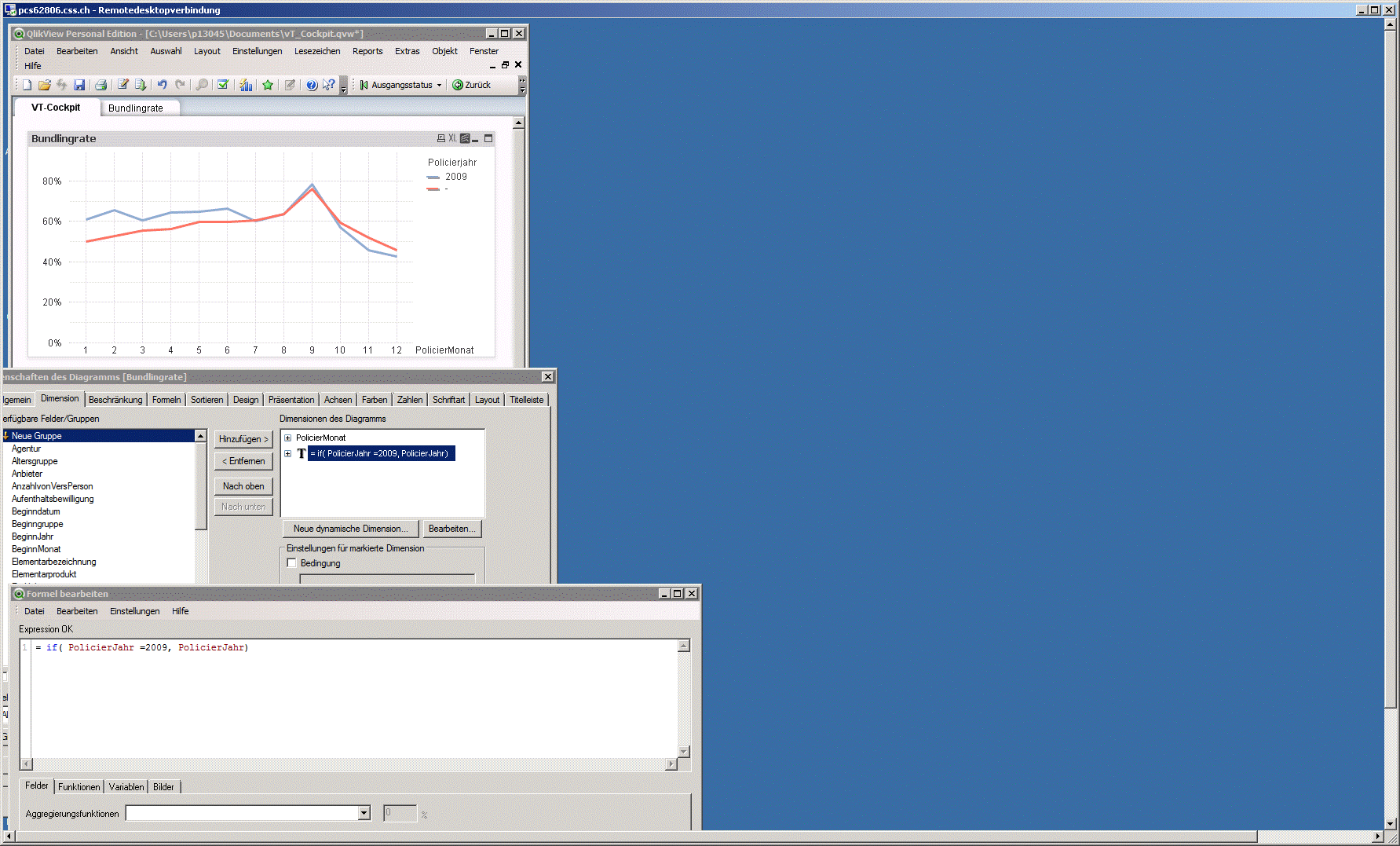Click the < Entfernen button
Screen dimensions: 1400x846
pos(243,461)
